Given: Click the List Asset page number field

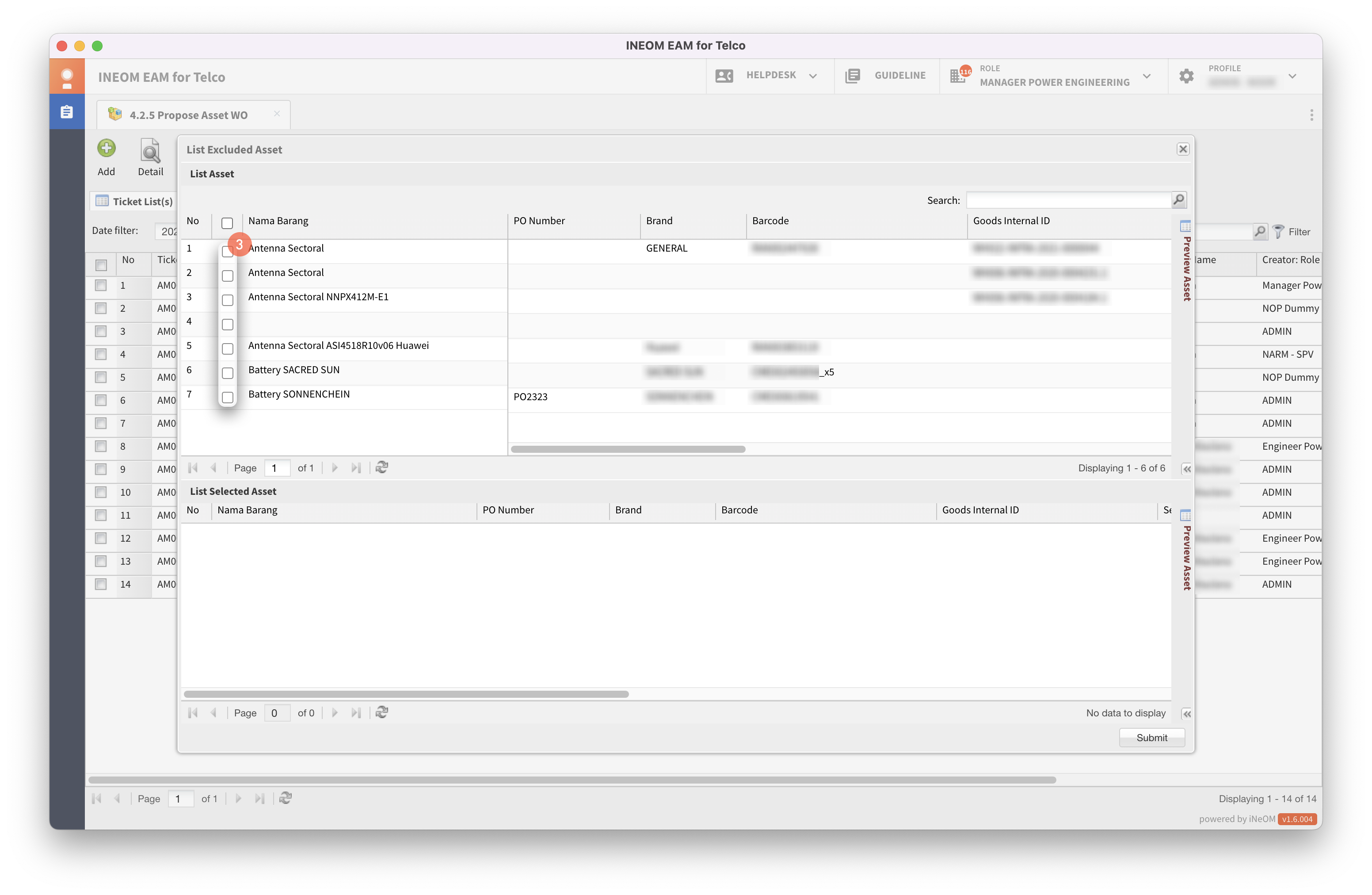Looking at the screenshot, I should click(277, 468).
